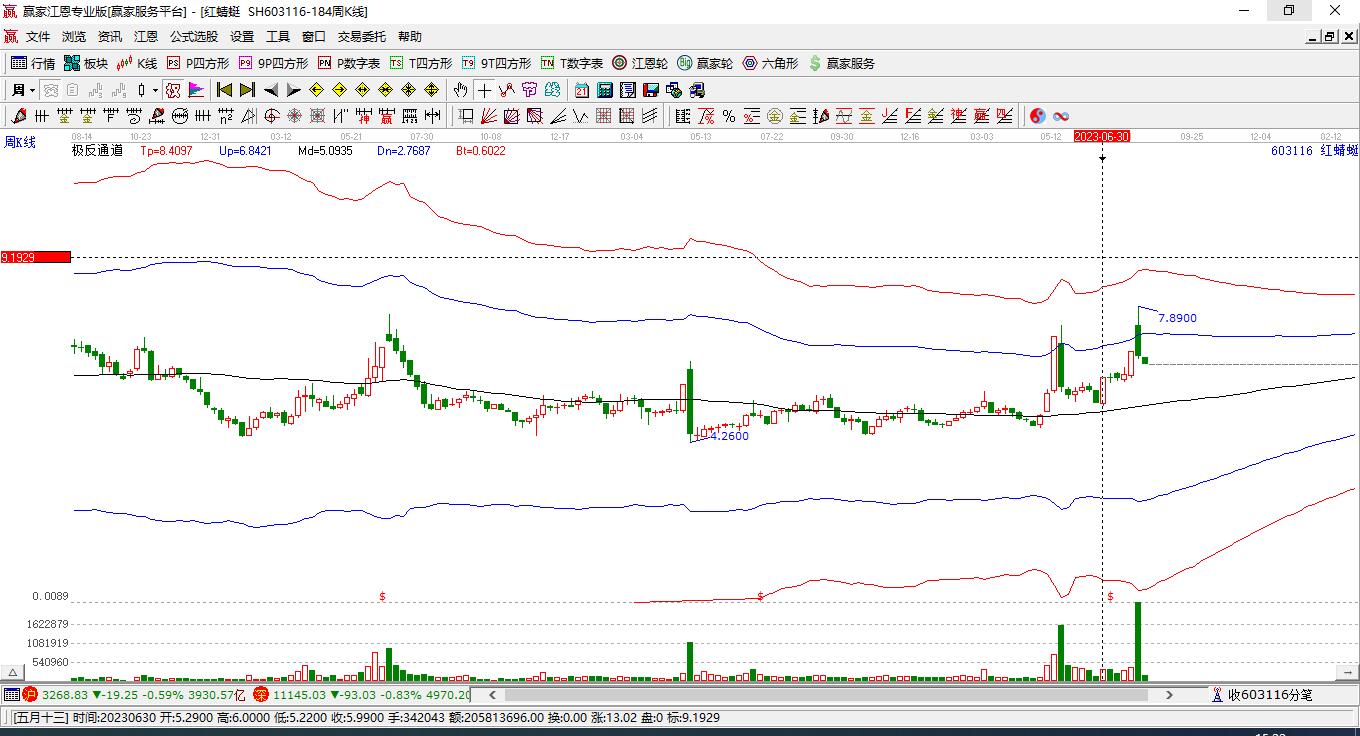This screenshot has width=1360, height=736.
Task: Click the Bt=0.6022 indicator value
Action: coord(481,151)
